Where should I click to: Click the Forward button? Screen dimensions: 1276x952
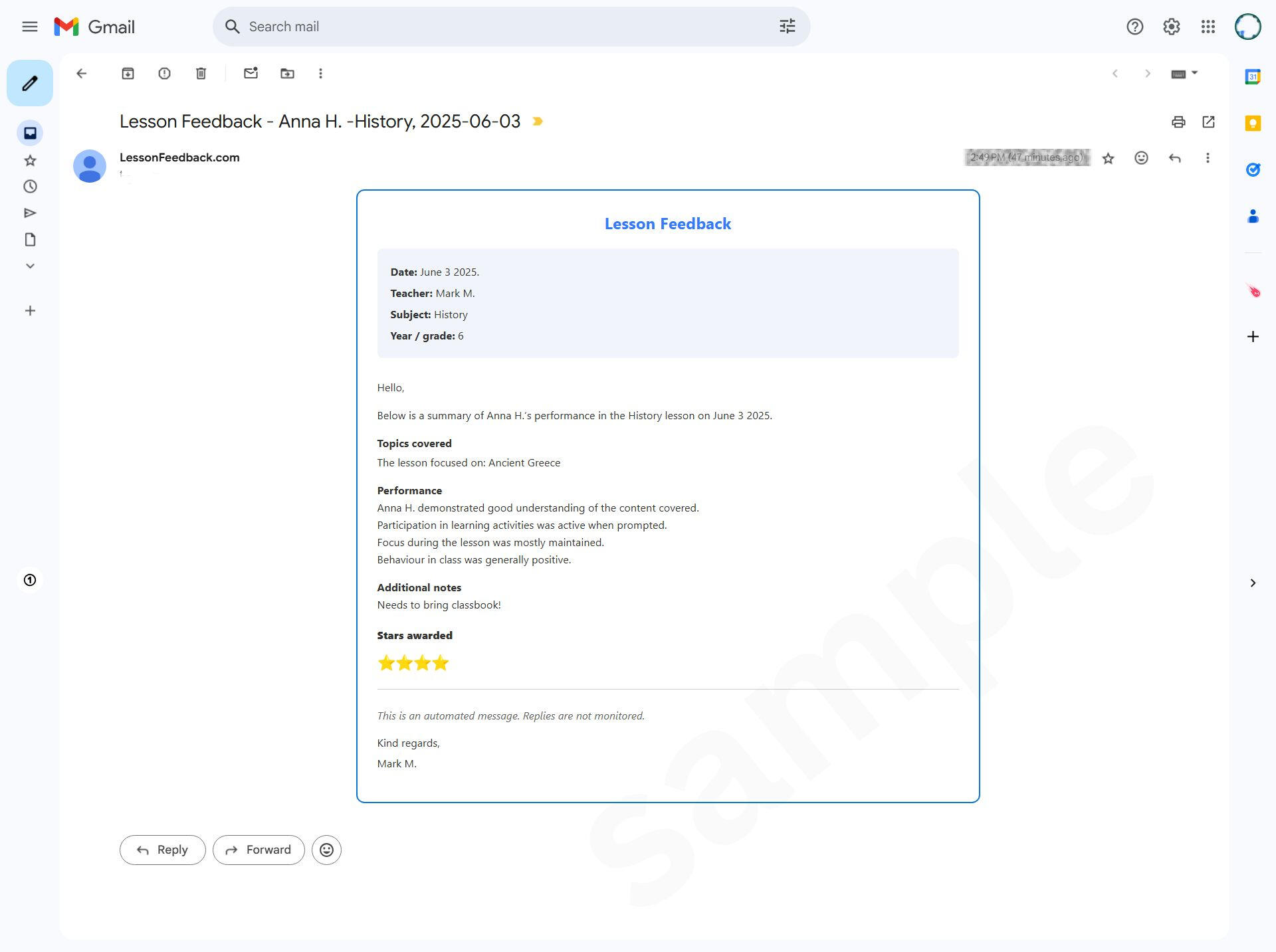[259, 850]
